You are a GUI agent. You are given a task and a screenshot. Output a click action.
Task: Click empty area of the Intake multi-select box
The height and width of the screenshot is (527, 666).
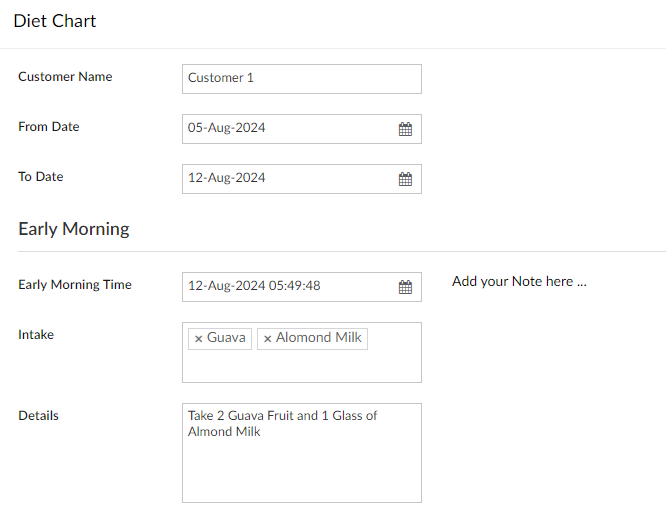tap(301, 367)
